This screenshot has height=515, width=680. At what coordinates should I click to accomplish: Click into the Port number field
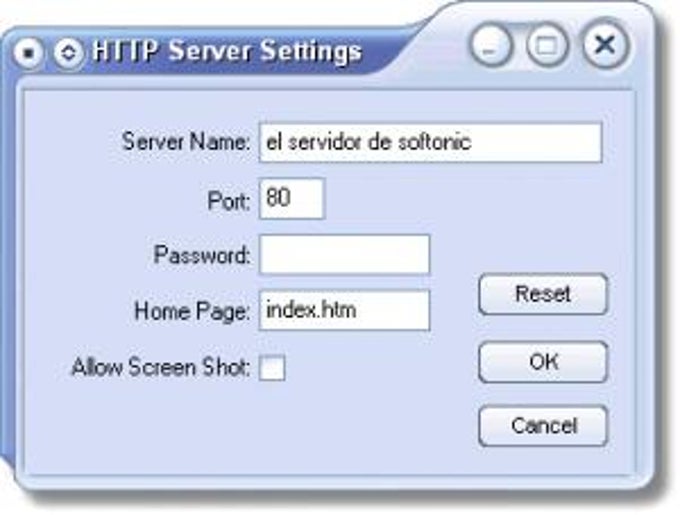tap(291, 199)
